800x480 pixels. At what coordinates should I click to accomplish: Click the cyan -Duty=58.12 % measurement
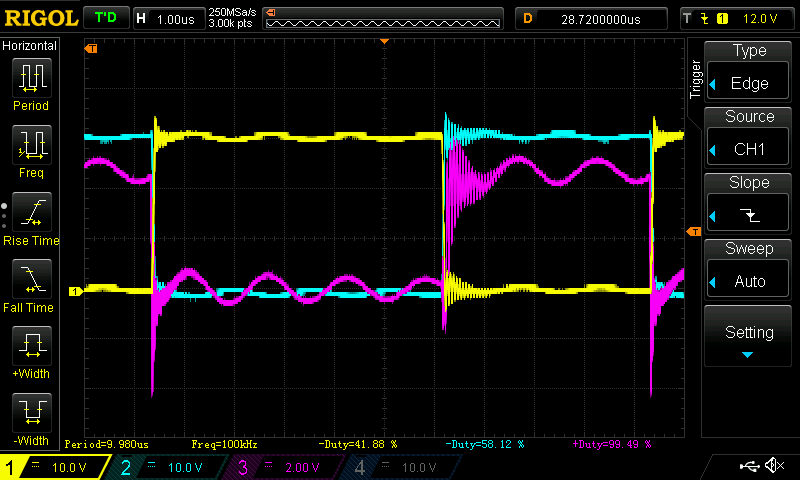click(x=485, y=444)
